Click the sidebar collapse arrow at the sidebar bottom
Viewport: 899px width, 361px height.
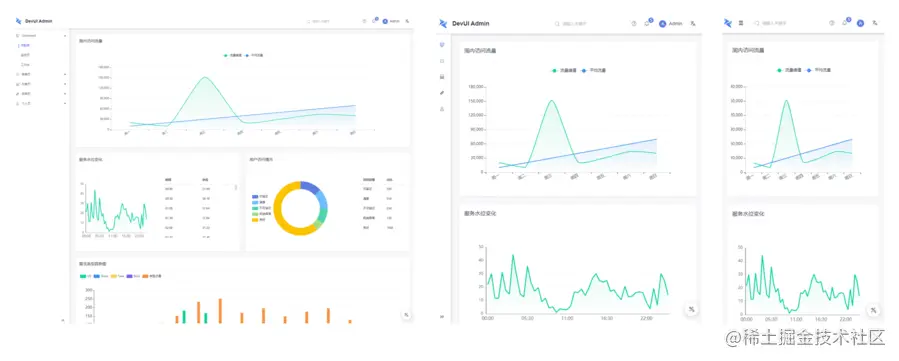pyautogui.click(x=63, y=320)
